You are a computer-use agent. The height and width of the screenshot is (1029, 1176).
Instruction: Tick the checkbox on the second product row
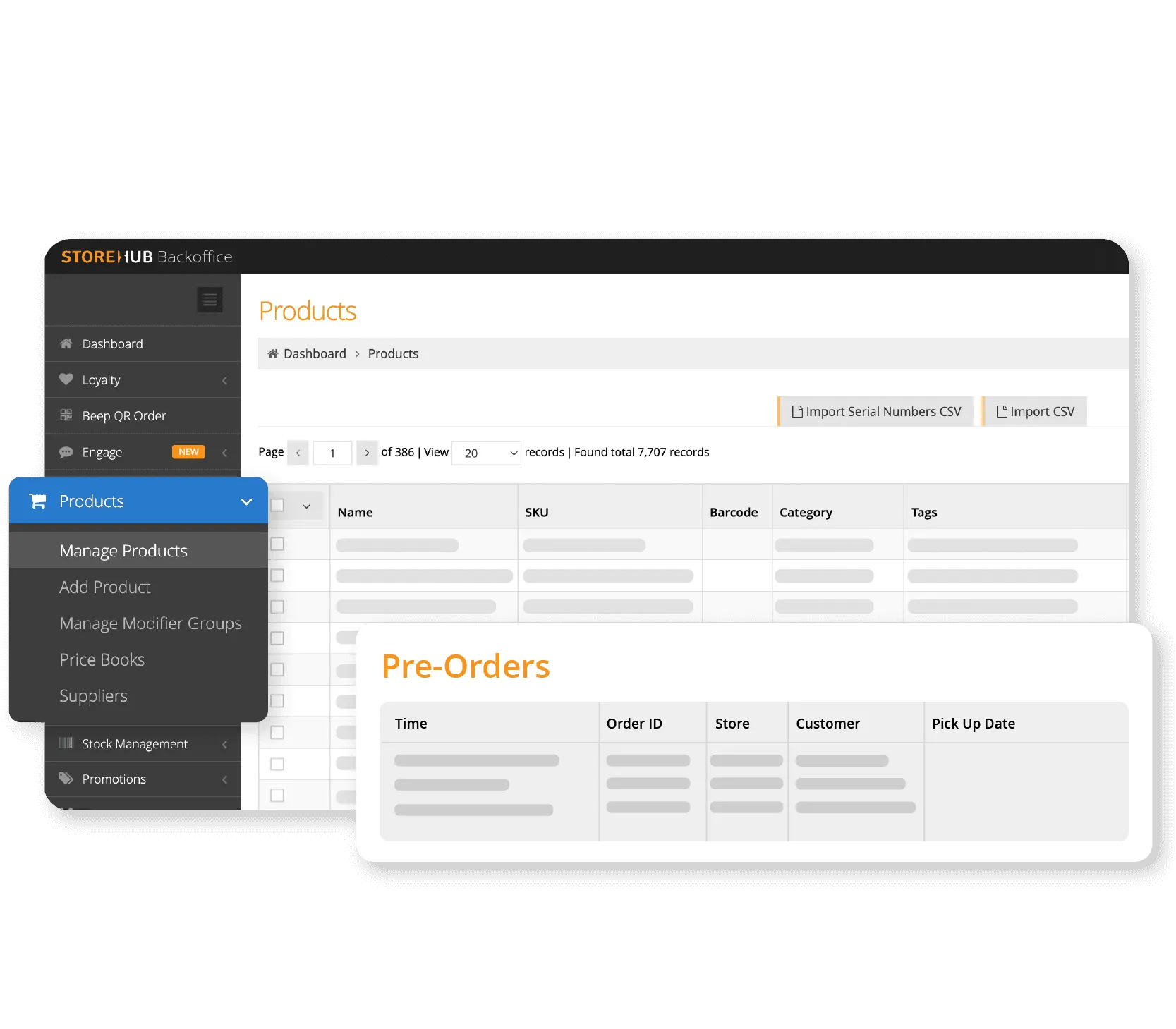[278, 575]
